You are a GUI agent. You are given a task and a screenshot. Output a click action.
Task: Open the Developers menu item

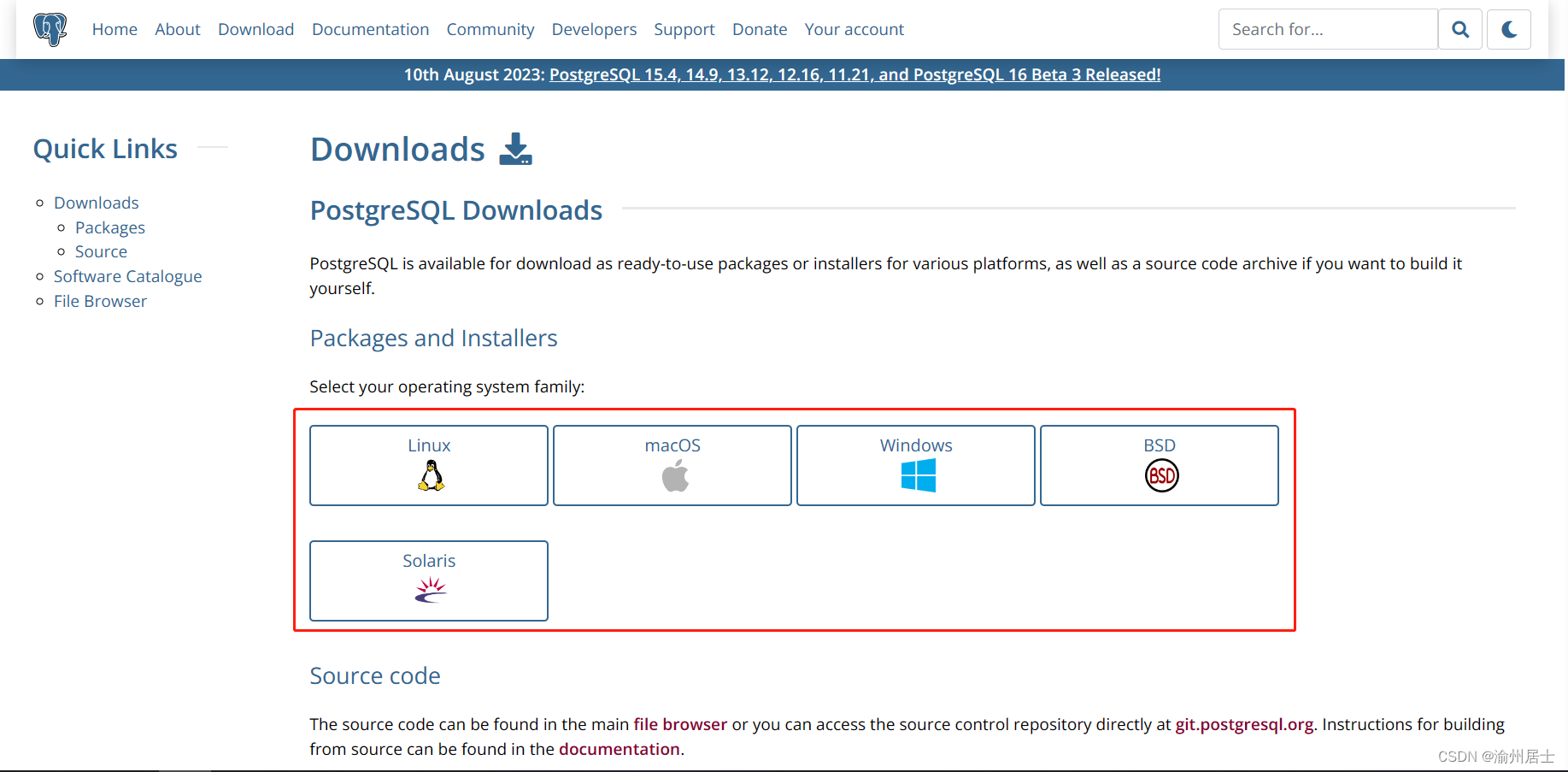click(594, 29)
